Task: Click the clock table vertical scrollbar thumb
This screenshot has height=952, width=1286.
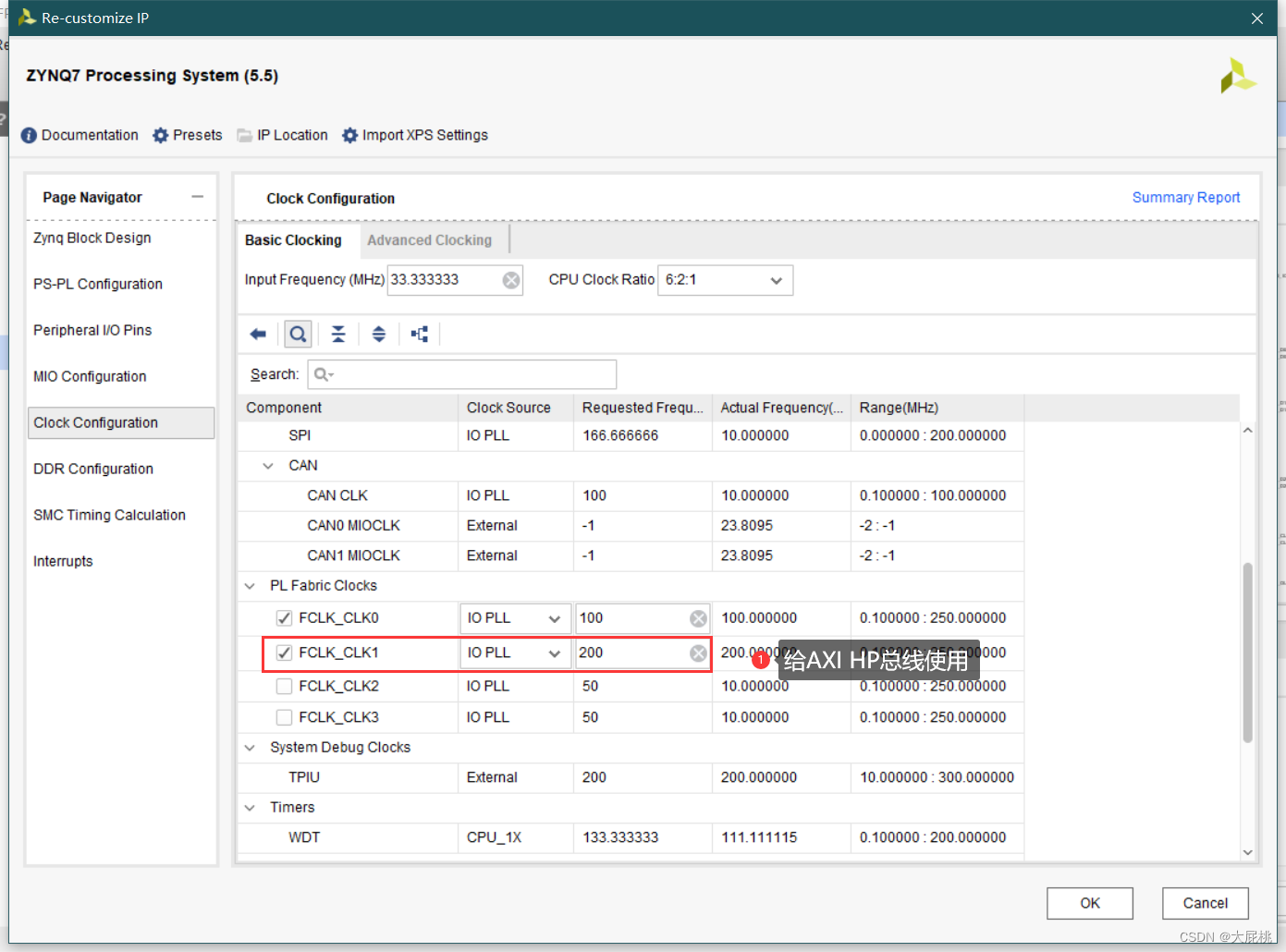Action: (1247, 653)
